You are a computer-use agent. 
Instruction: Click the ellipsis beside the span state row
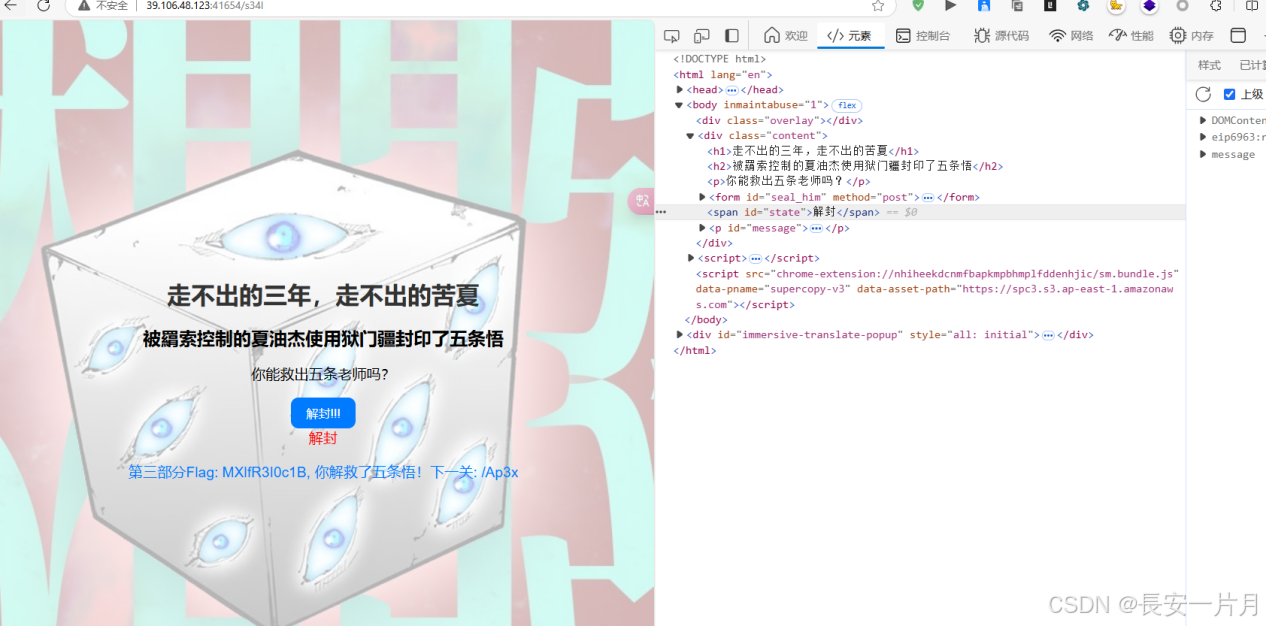tap(660, 212)
